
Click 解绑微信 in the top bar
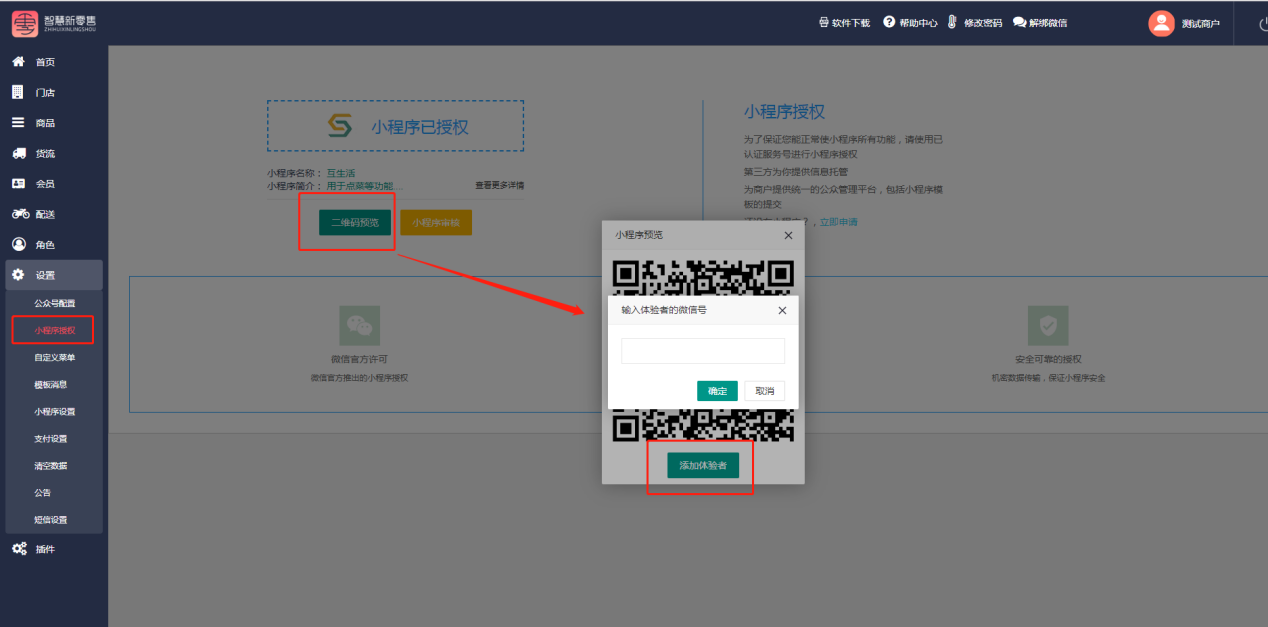pyautogui.click(x=1048, y=23)
